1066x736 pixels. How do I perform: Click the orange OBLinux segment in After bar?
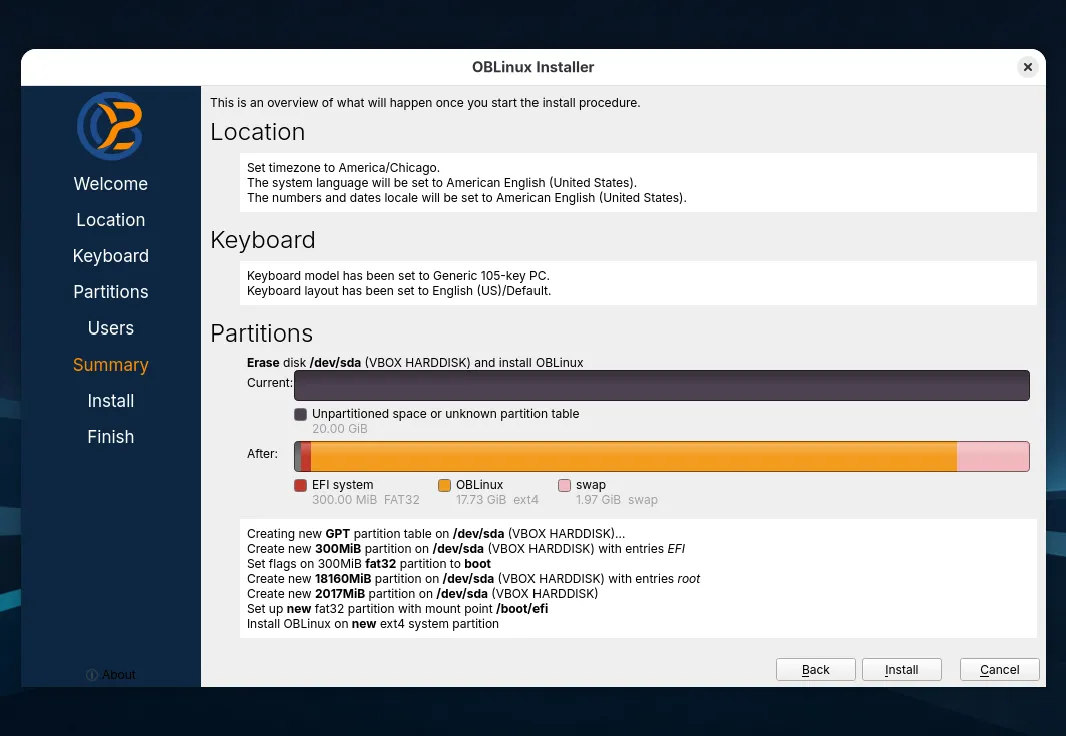634,456
